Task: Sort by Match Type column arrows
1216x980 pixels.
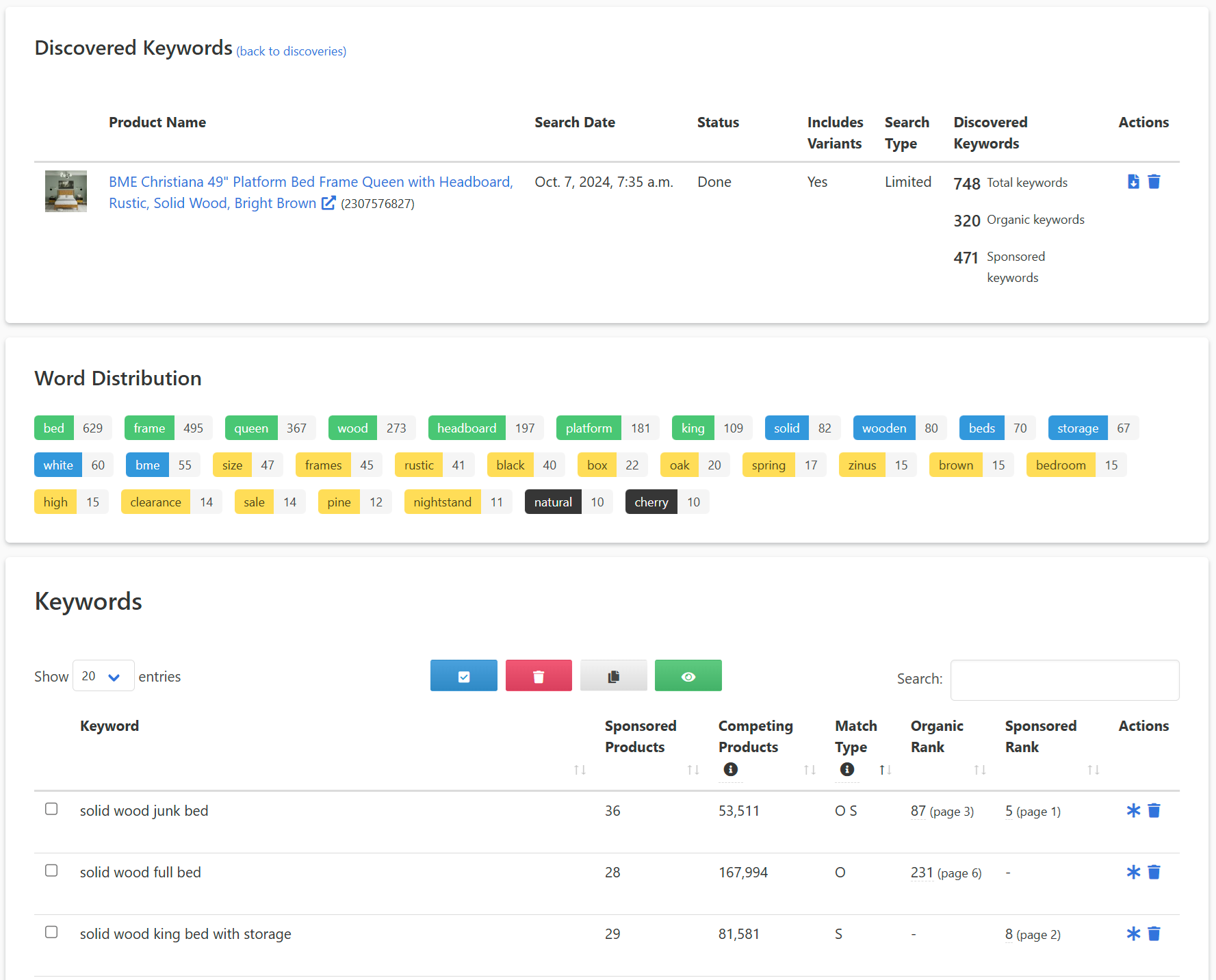Action: [885, 770]
